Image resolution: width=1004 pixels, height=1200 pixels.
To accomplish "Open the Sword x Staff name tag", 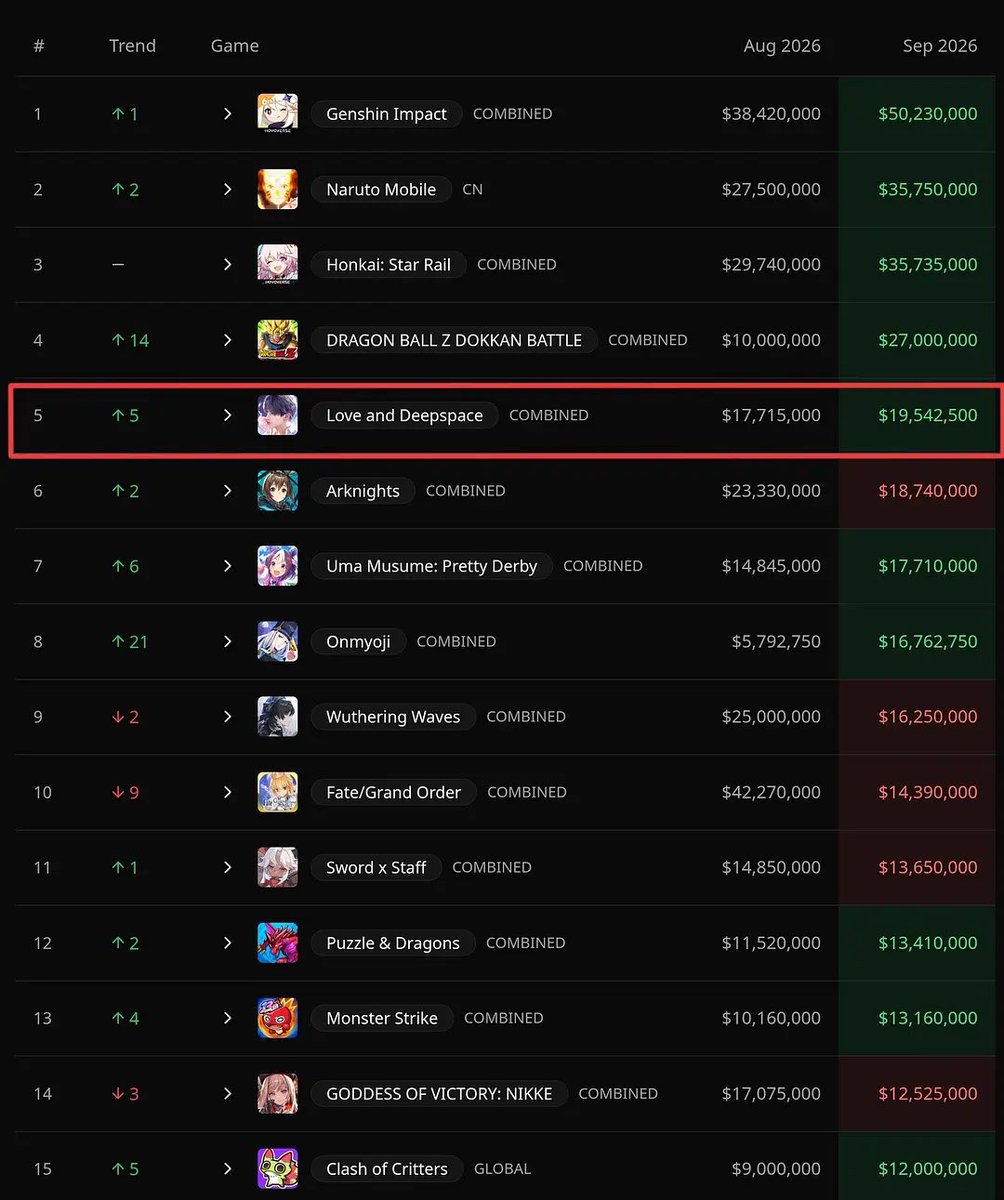I will pos(376,868).
